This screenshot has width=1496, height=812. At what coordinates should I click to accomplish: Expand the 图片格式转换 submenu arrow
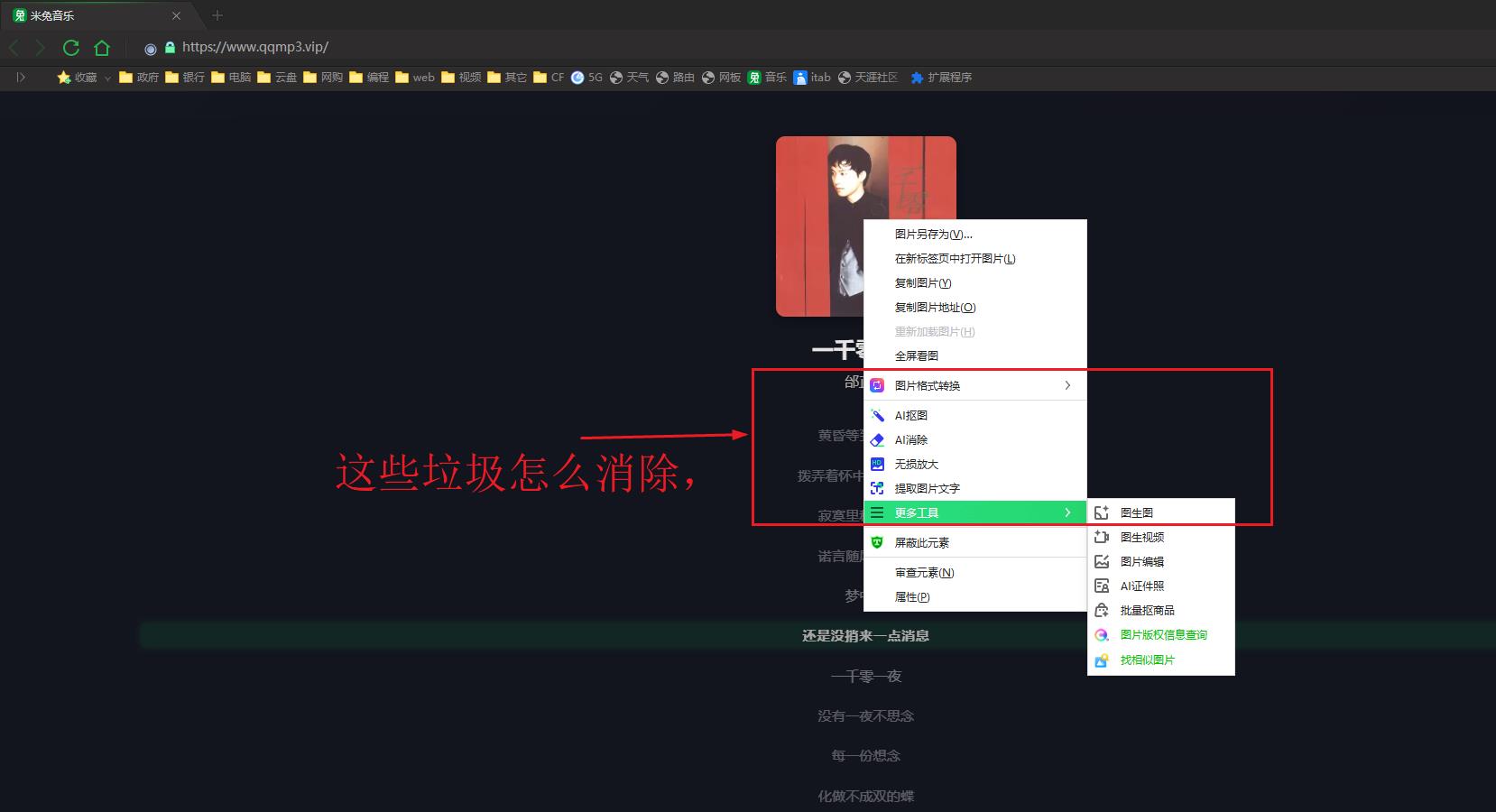(1067, 385)
